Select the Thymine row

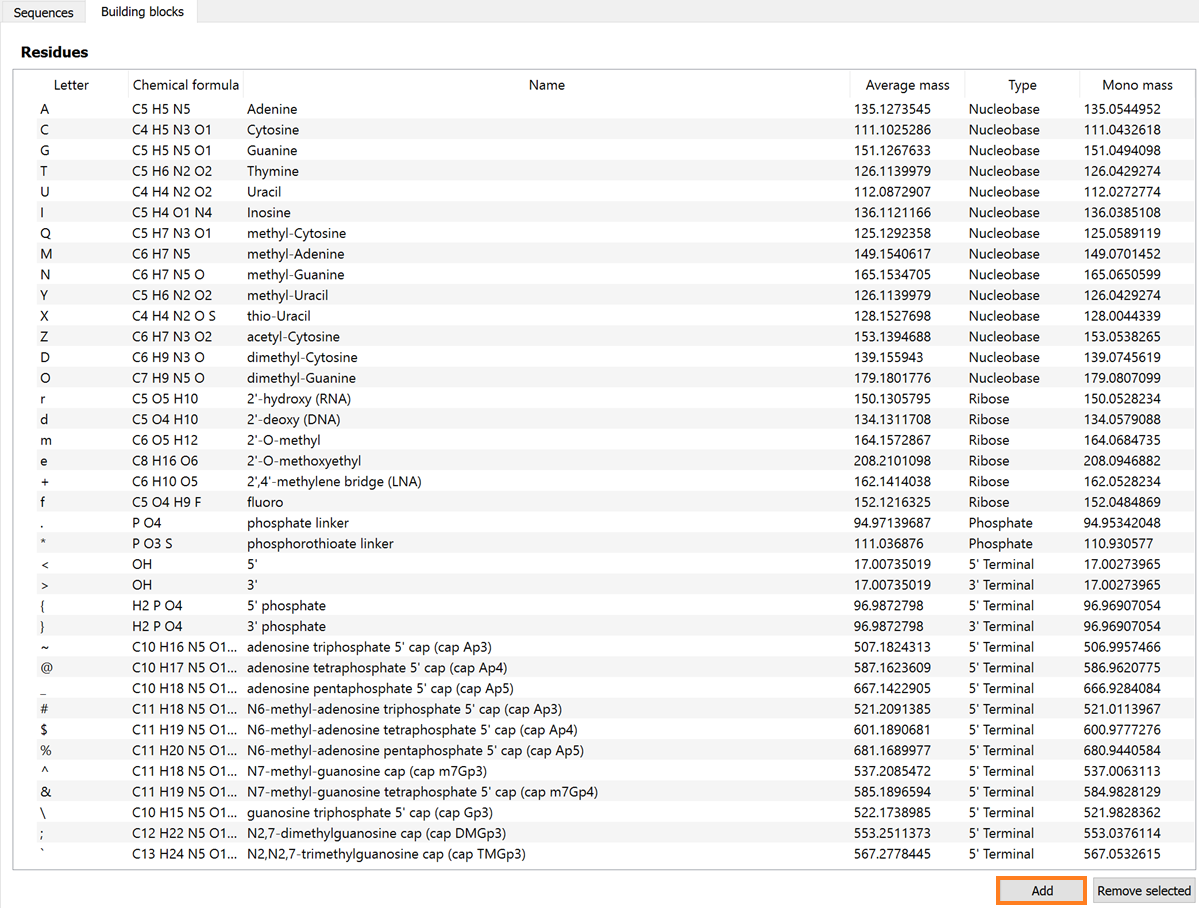400,171
